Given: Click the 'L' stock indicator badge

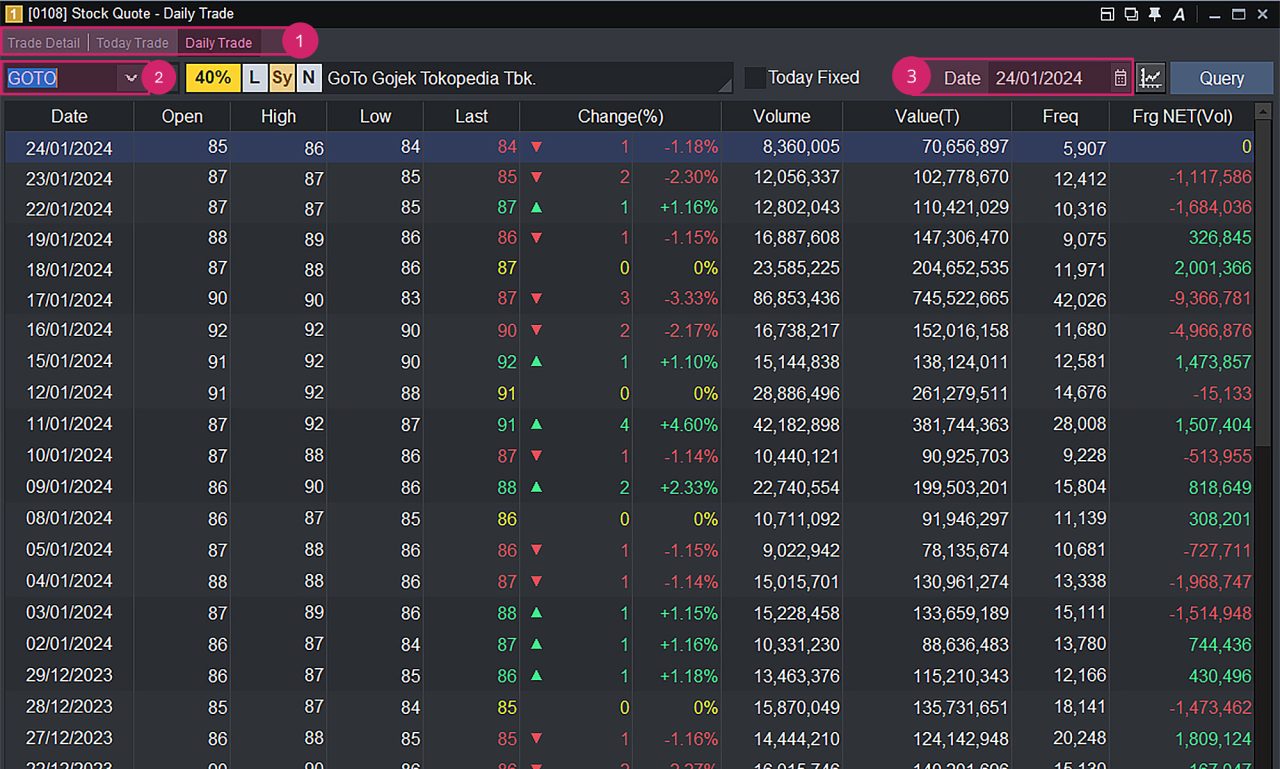Looking at the screenshot, I should tap(255, 78).
